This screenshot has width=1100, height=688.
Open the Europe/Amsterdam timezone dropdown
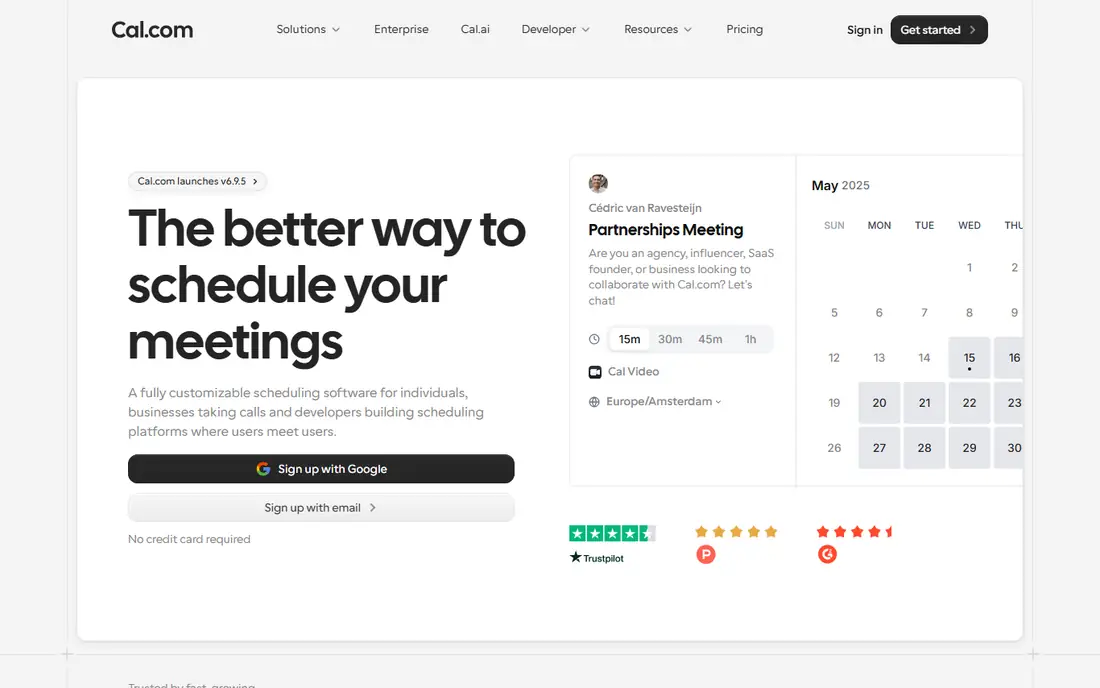(x=664, y=402)
